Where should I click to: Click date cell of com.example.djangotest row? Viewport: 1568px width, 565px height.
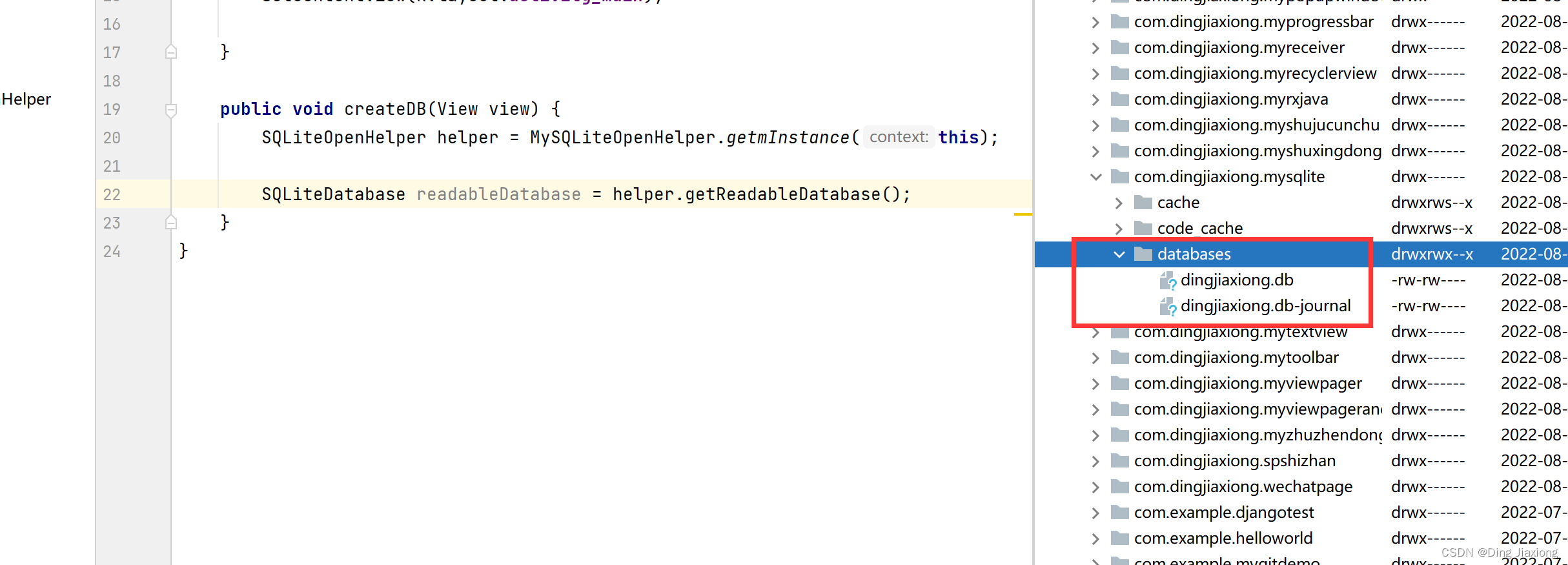click(x=1534, y=513)
